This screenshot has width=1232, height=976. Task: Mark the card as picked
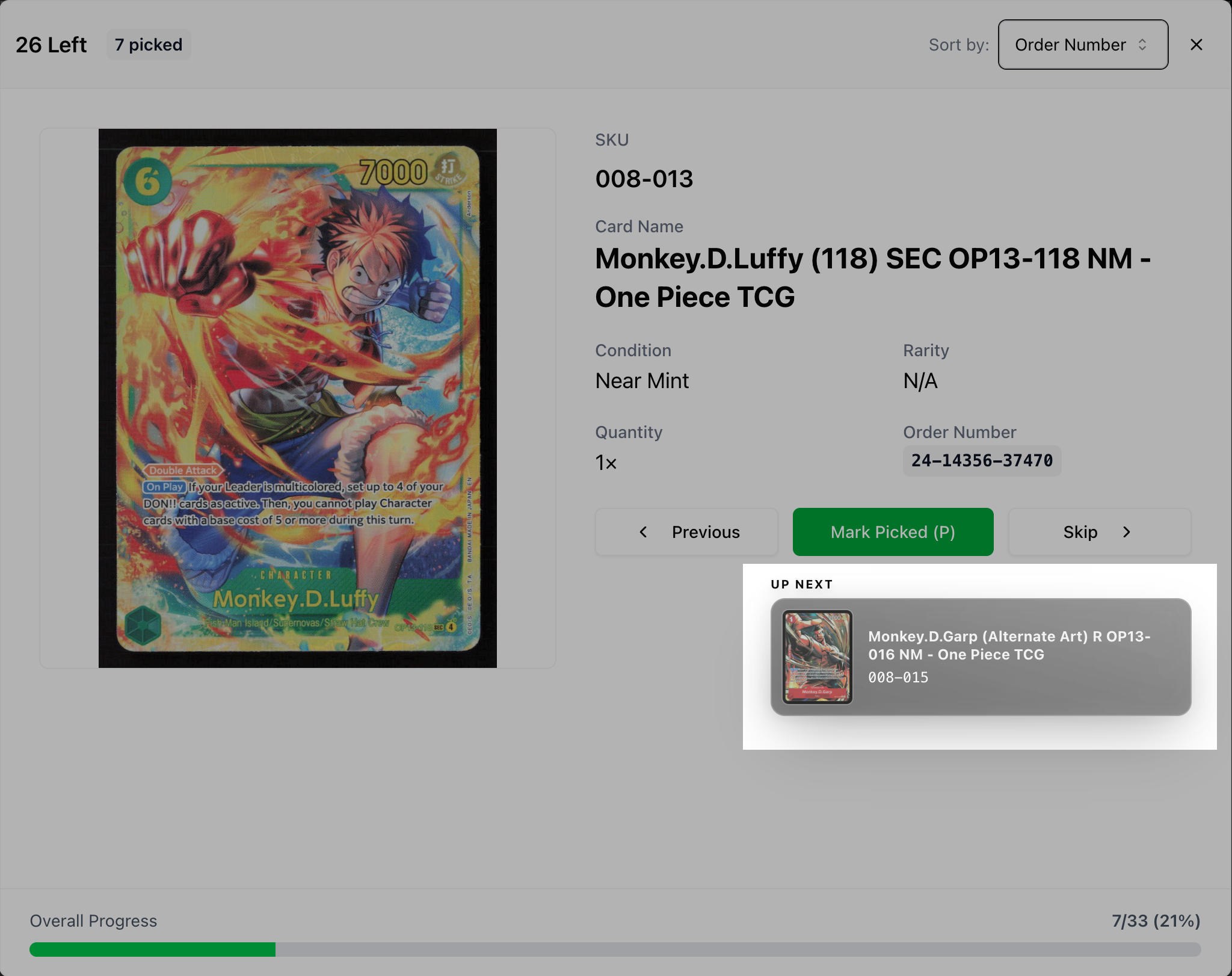click(x=893, y=532)
